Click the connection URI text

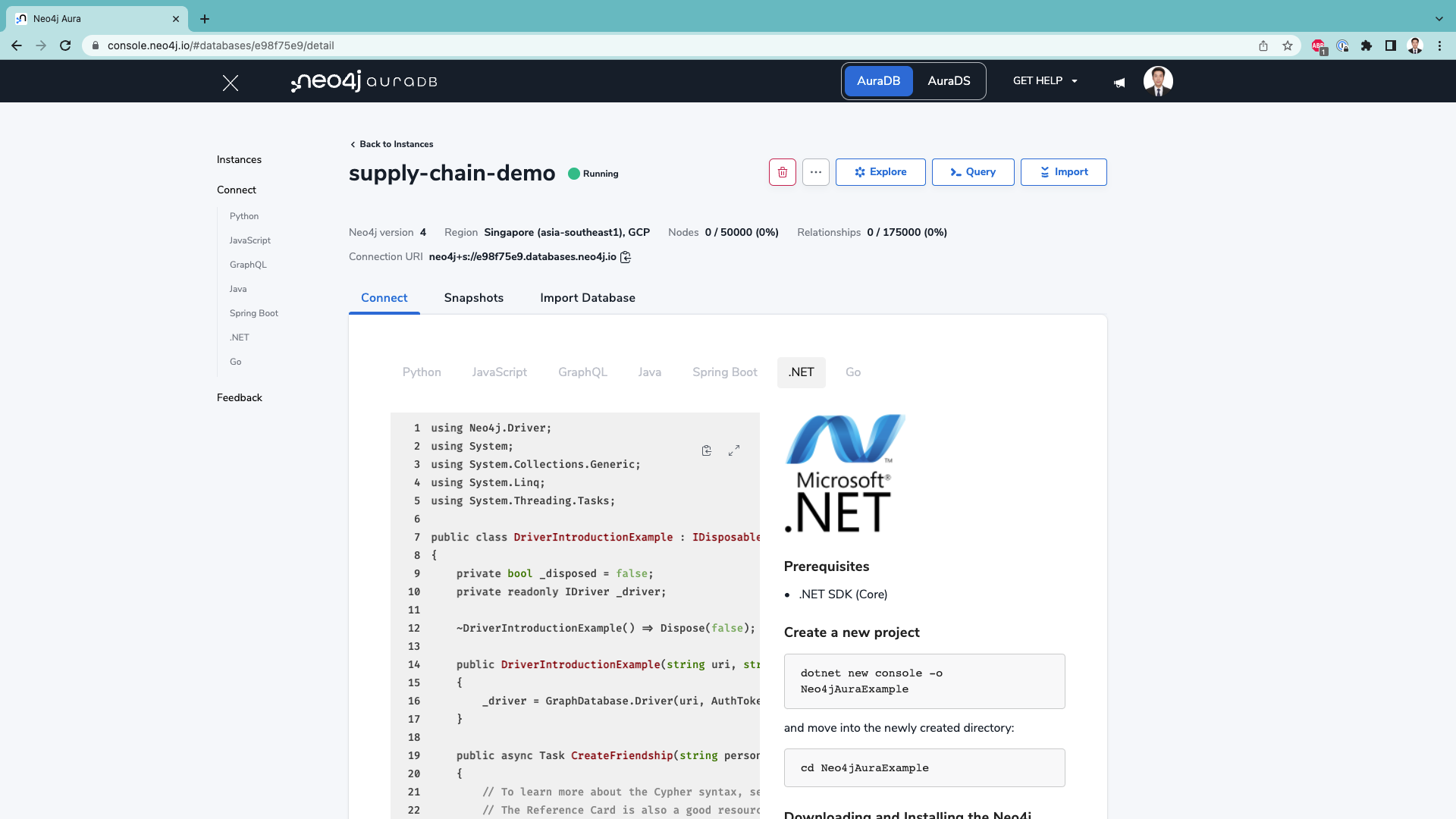(x=522, y=257)
